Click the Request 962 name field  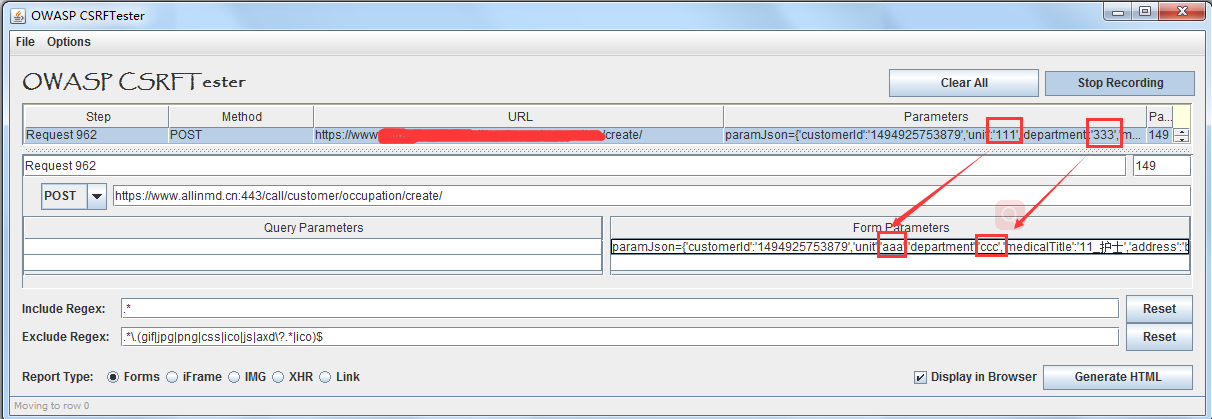573,166
